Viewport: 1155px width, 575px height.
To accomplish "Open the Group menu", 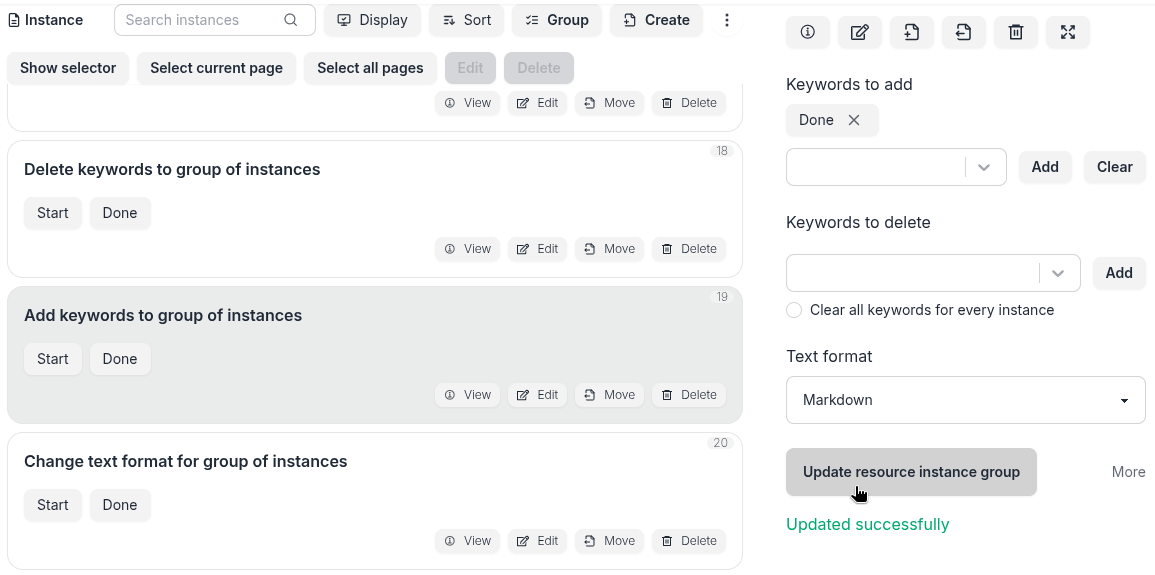I will (556, 20).
